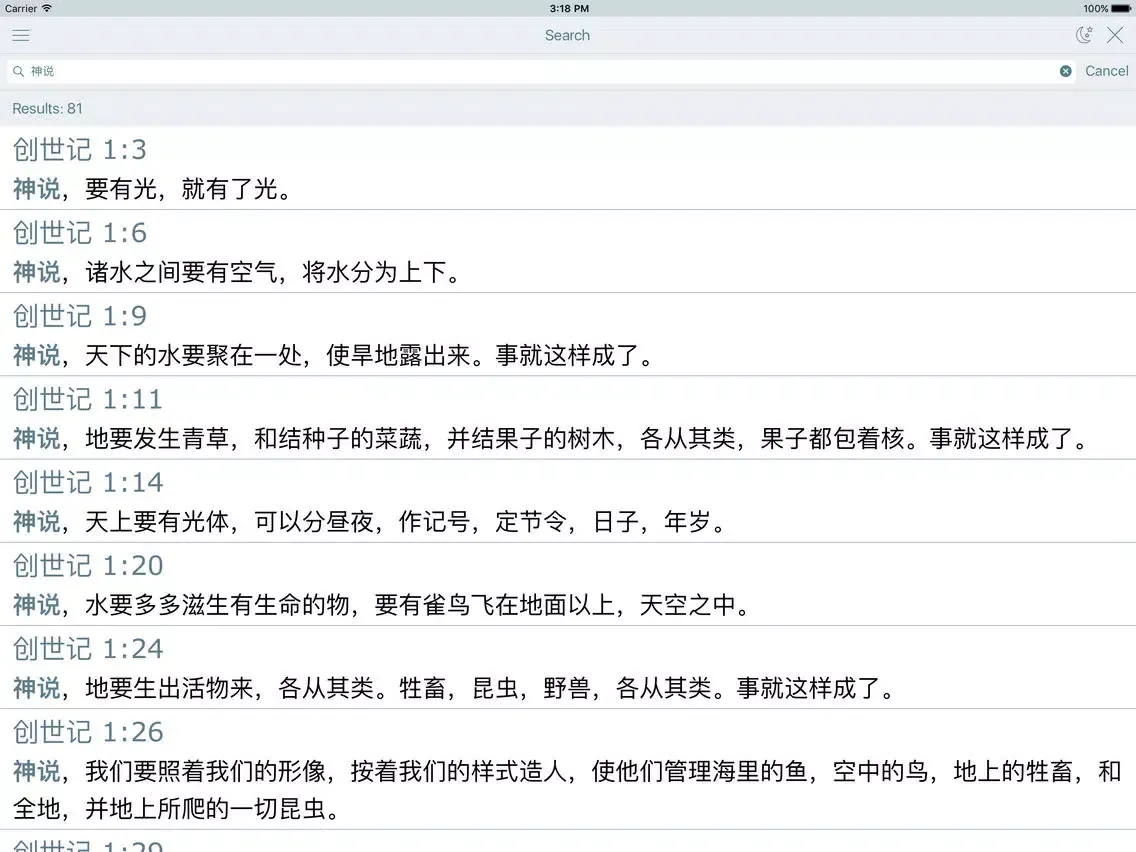Select verse text 天下的水要聚在一处
The height and width of the screenshot is (852, 1136).
point(193,356)
